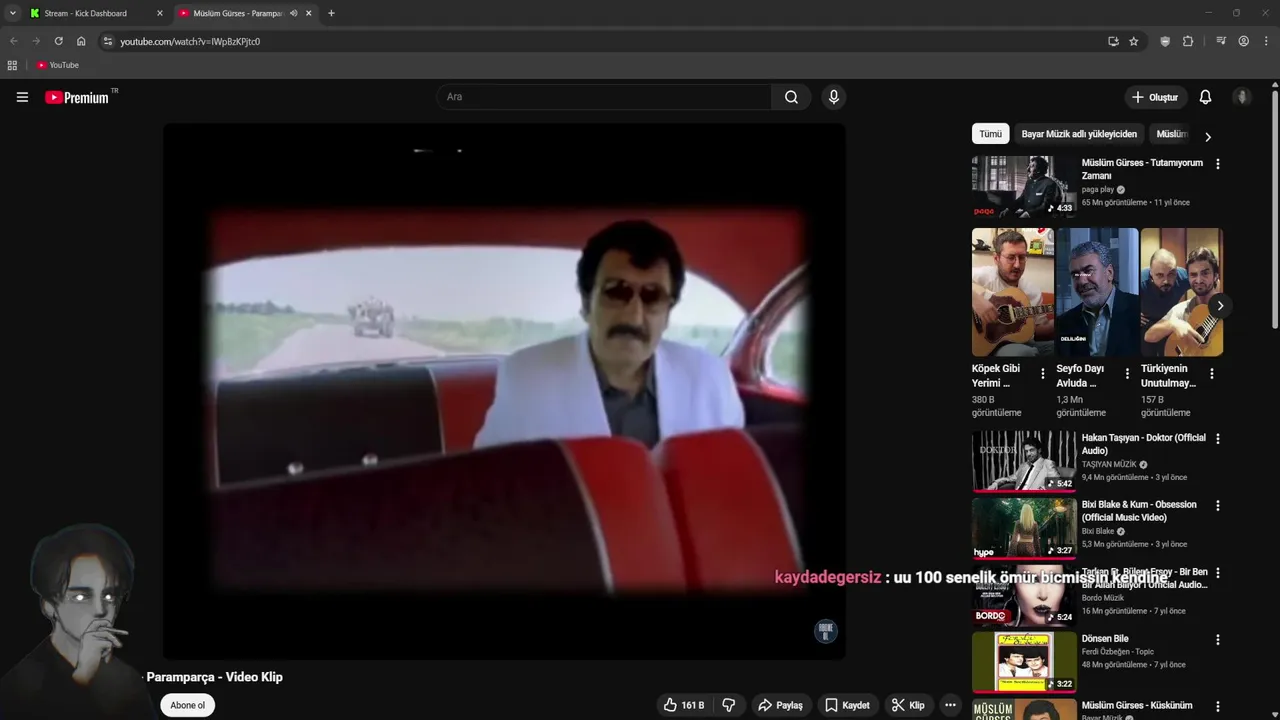
Task: Open options for Bir Ben Bir Allah video
Action: coord(1217,573)
